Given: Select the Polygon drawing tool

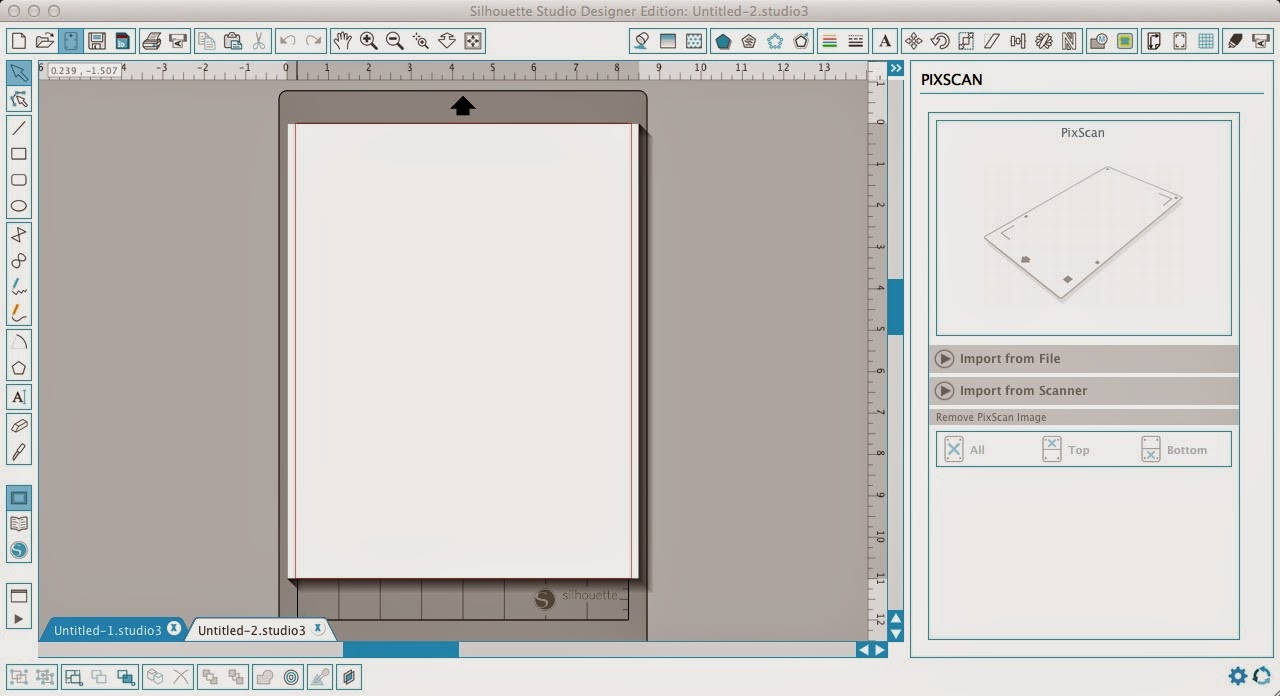Looking at the screenshot, I should click(x=18, y=368).
